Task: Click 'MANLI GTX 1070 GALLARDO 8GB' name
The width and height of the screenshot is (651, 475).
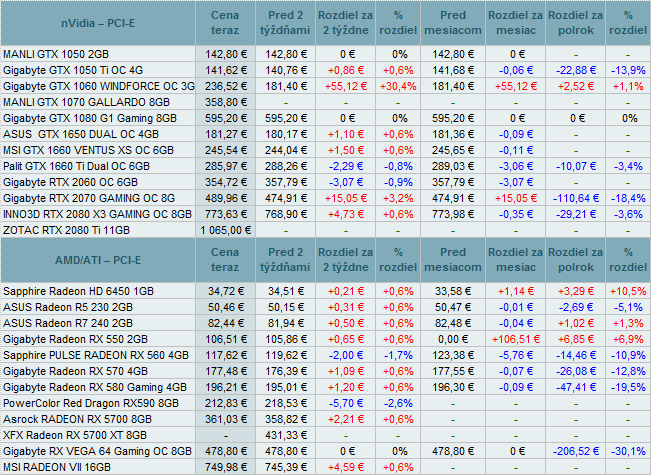Action: click(x=86, y=102)
